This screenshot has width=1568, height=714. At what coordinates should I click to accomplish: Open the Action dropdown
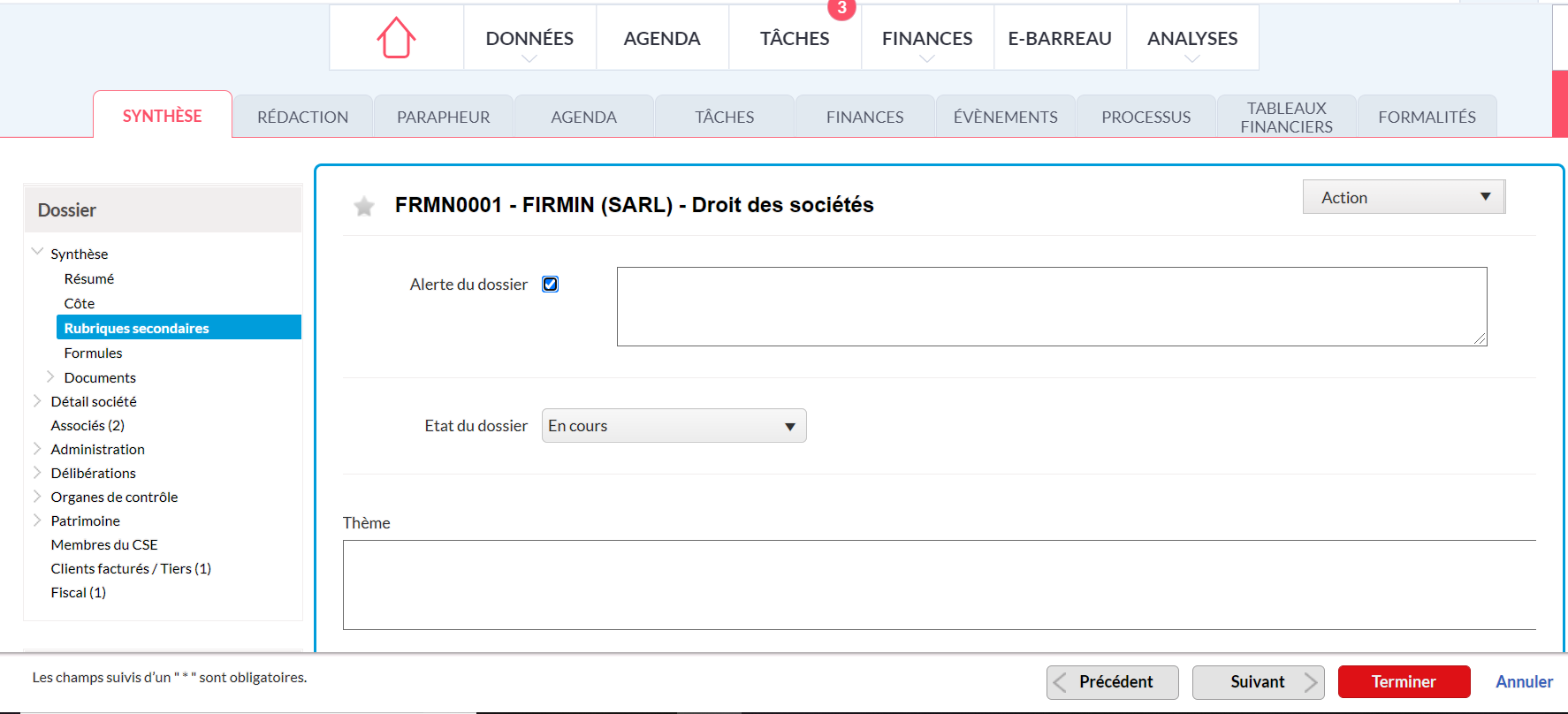[x=1404, y=197]
